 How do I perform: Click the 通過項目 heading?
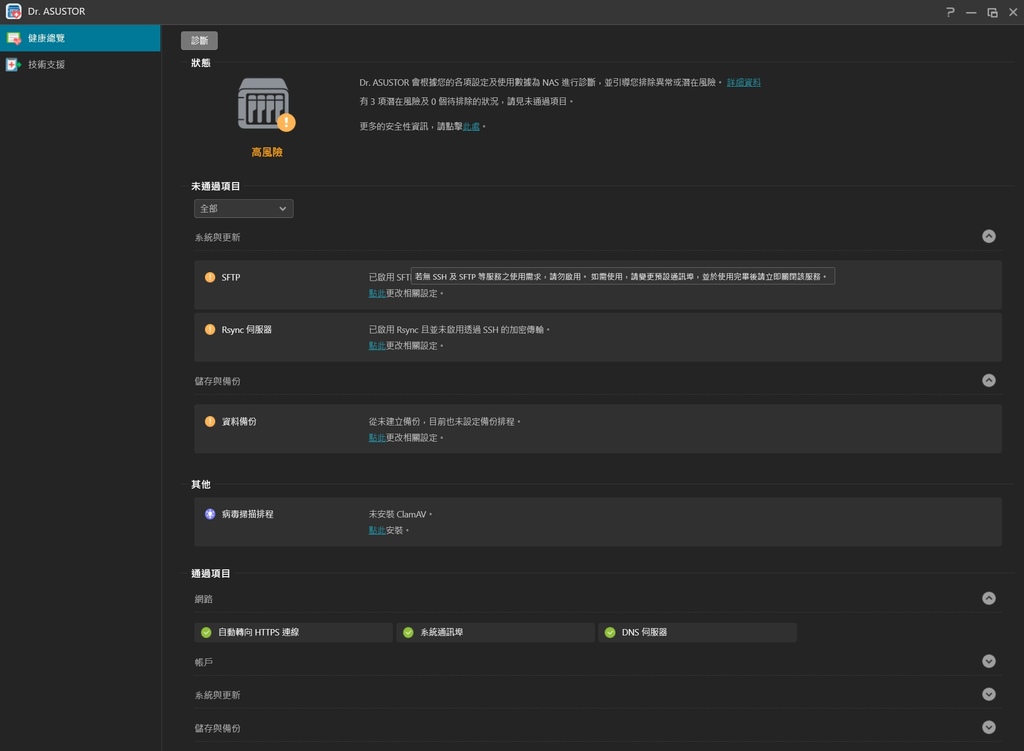[x=210, y=573]
